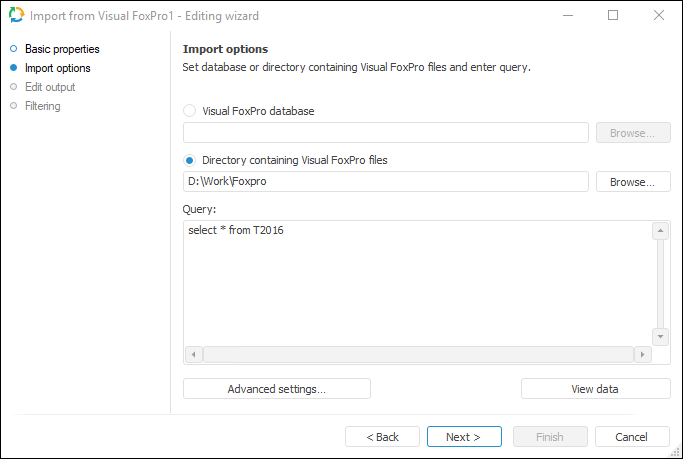Click the directory path input field
This screenshot has height=459, width=683.
click(x=386, y=182)
